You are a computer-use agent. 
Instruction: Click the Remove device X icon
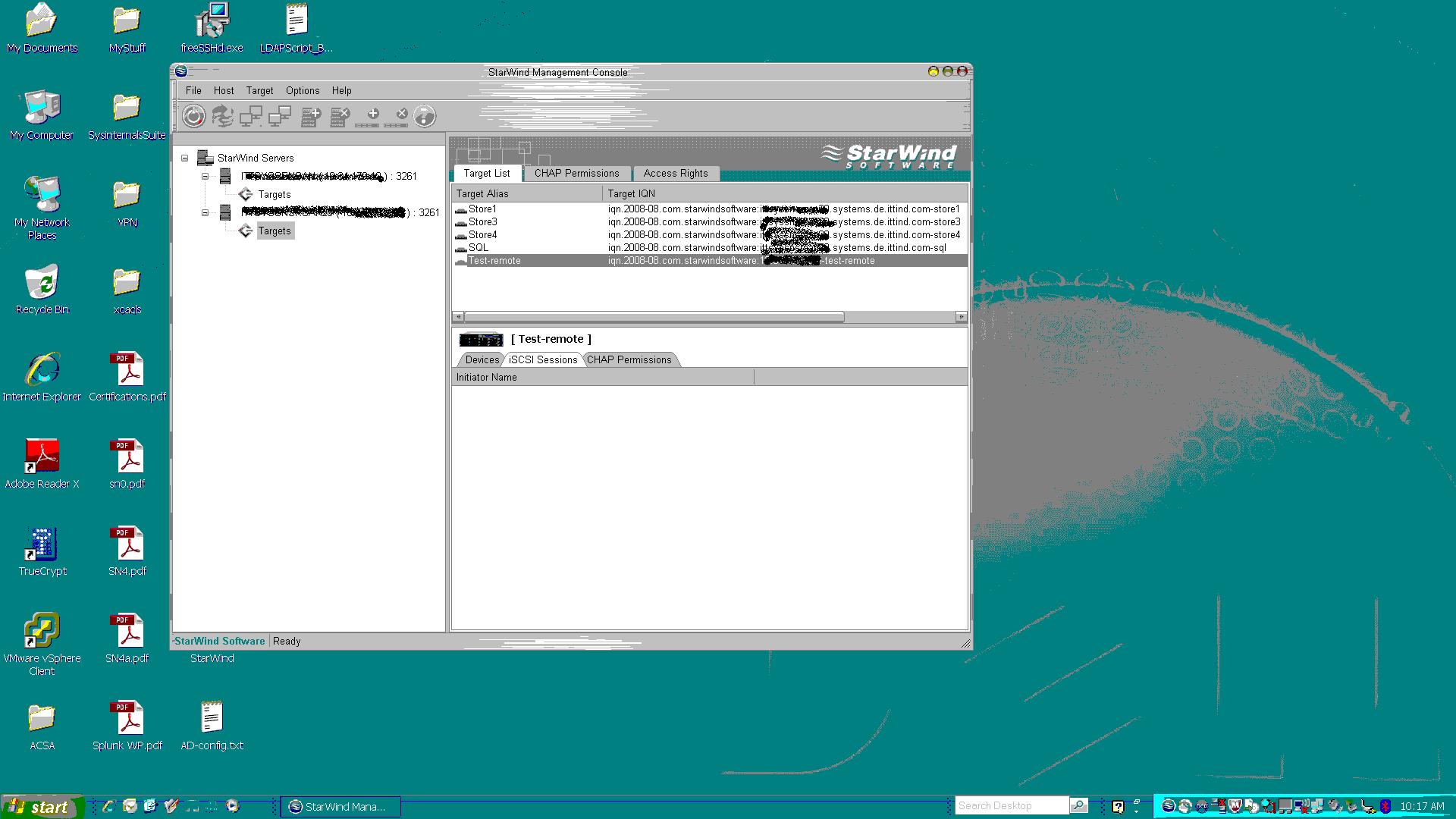397,116
